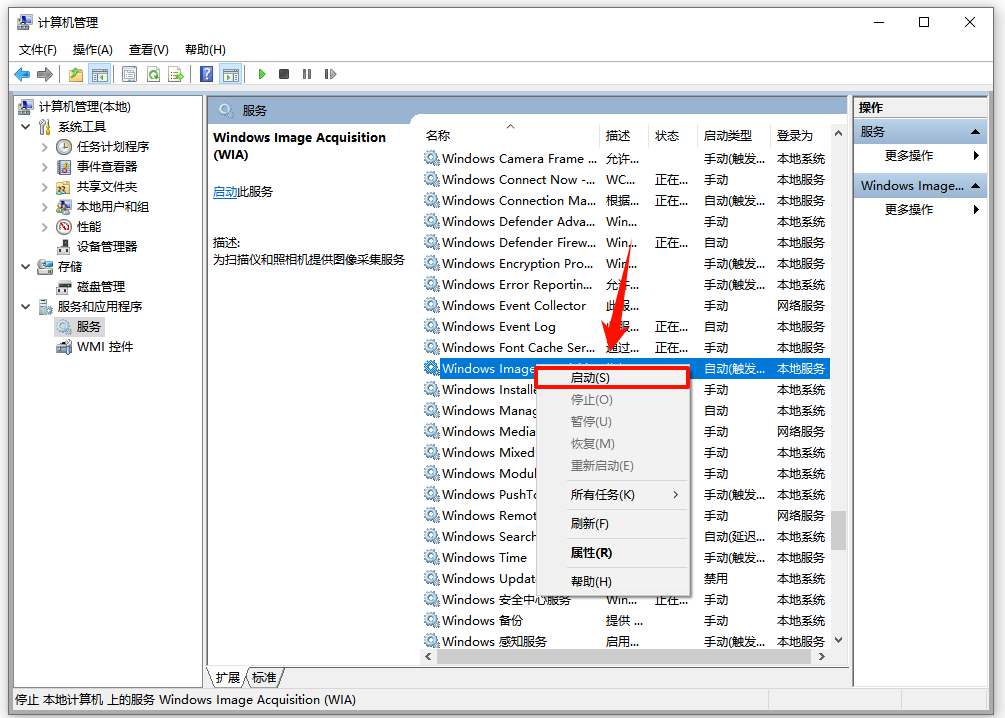Sort by 登录为 column header
Image resolution: width=1005 pixels, height=718 pixels.
799,135
